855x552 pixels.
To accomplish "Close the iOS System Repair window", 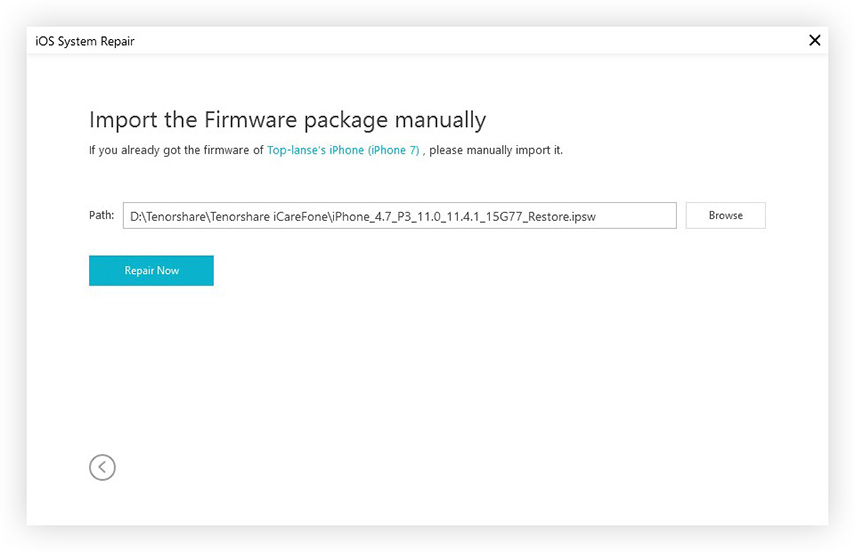I will (x=815, y=40).
